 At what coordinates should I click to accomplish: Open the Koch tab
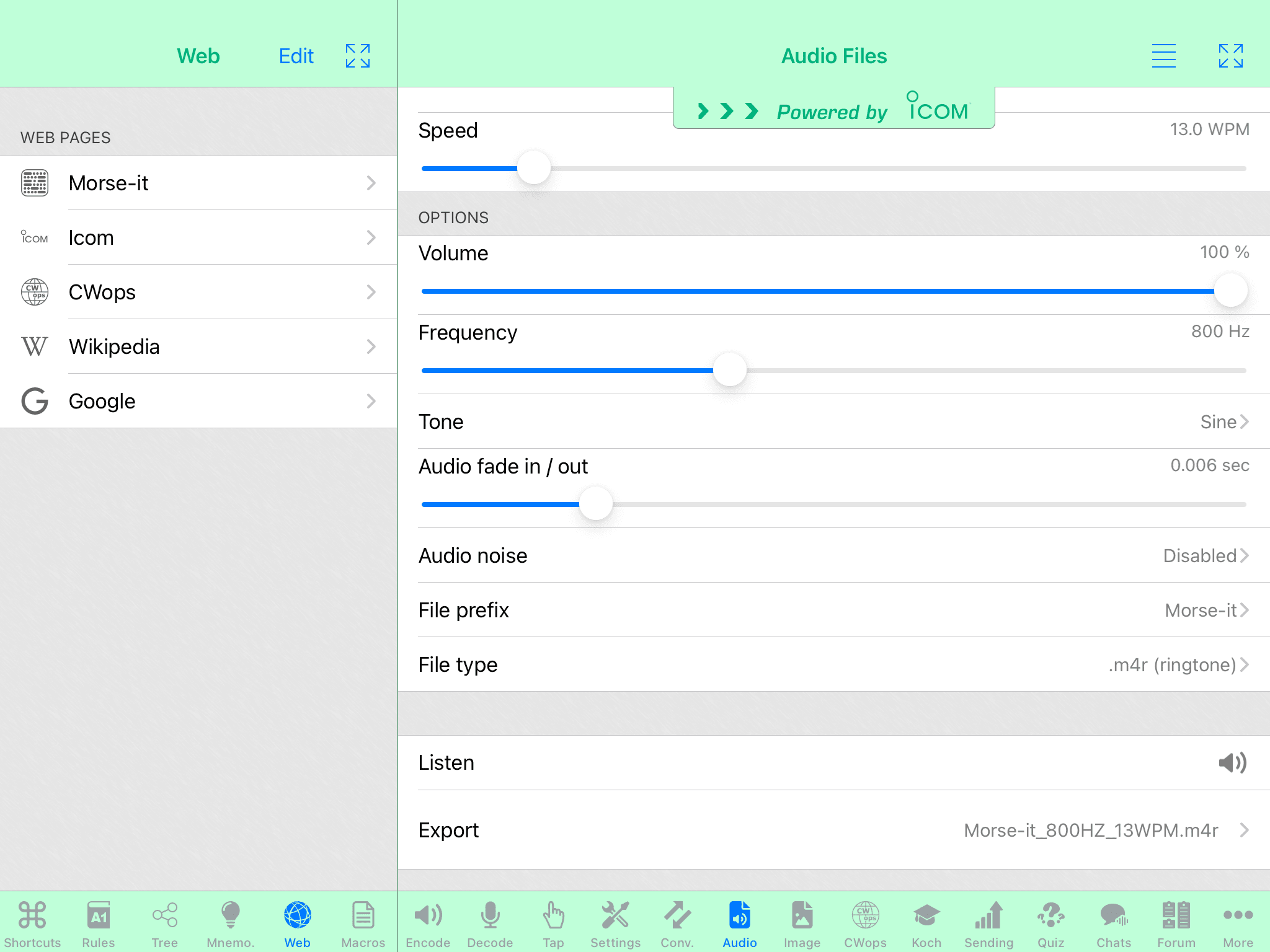click(926, 924)
